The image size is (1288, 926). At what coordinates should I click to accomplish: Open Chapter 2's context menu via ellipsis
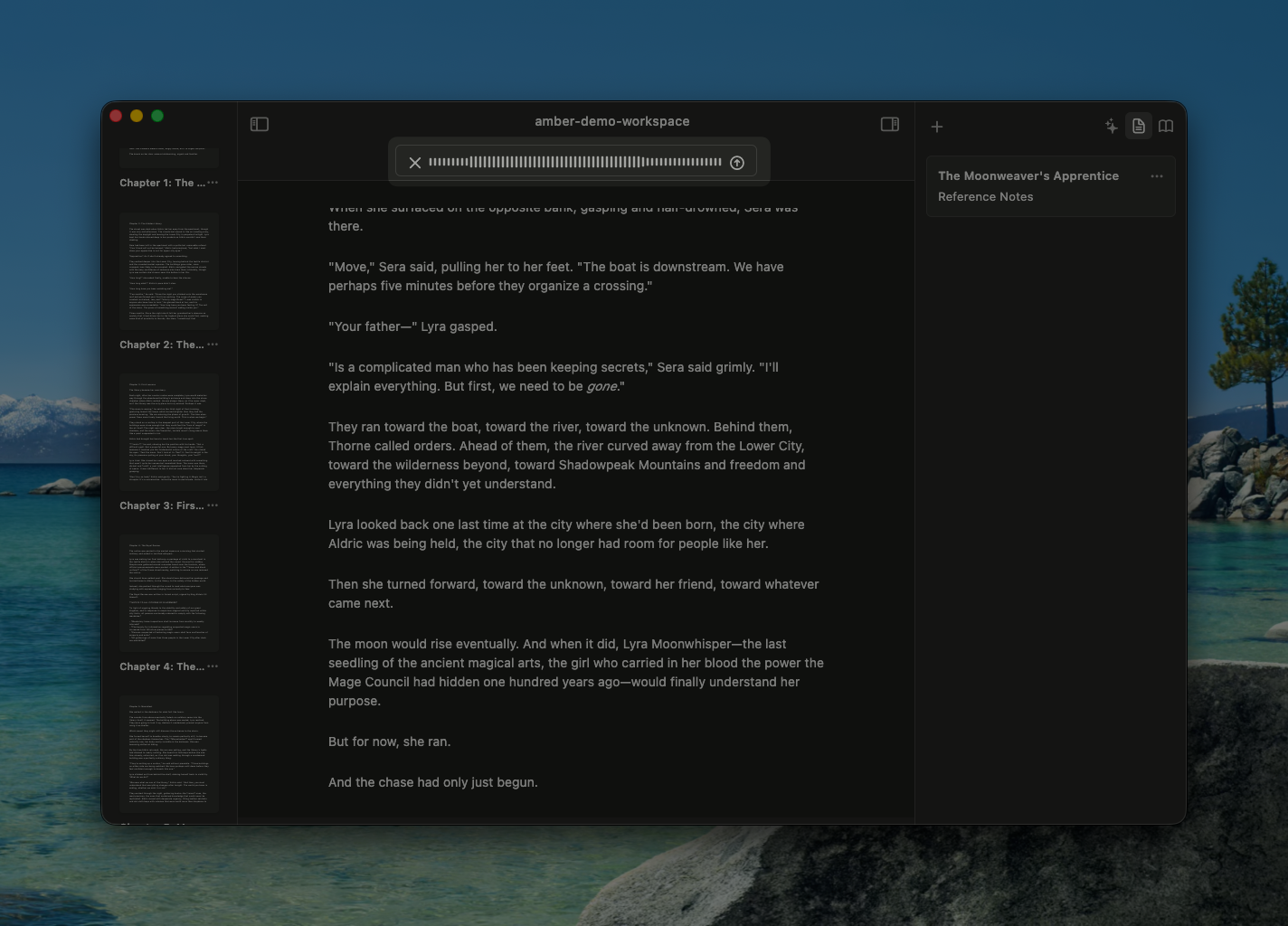pos(213,345)
